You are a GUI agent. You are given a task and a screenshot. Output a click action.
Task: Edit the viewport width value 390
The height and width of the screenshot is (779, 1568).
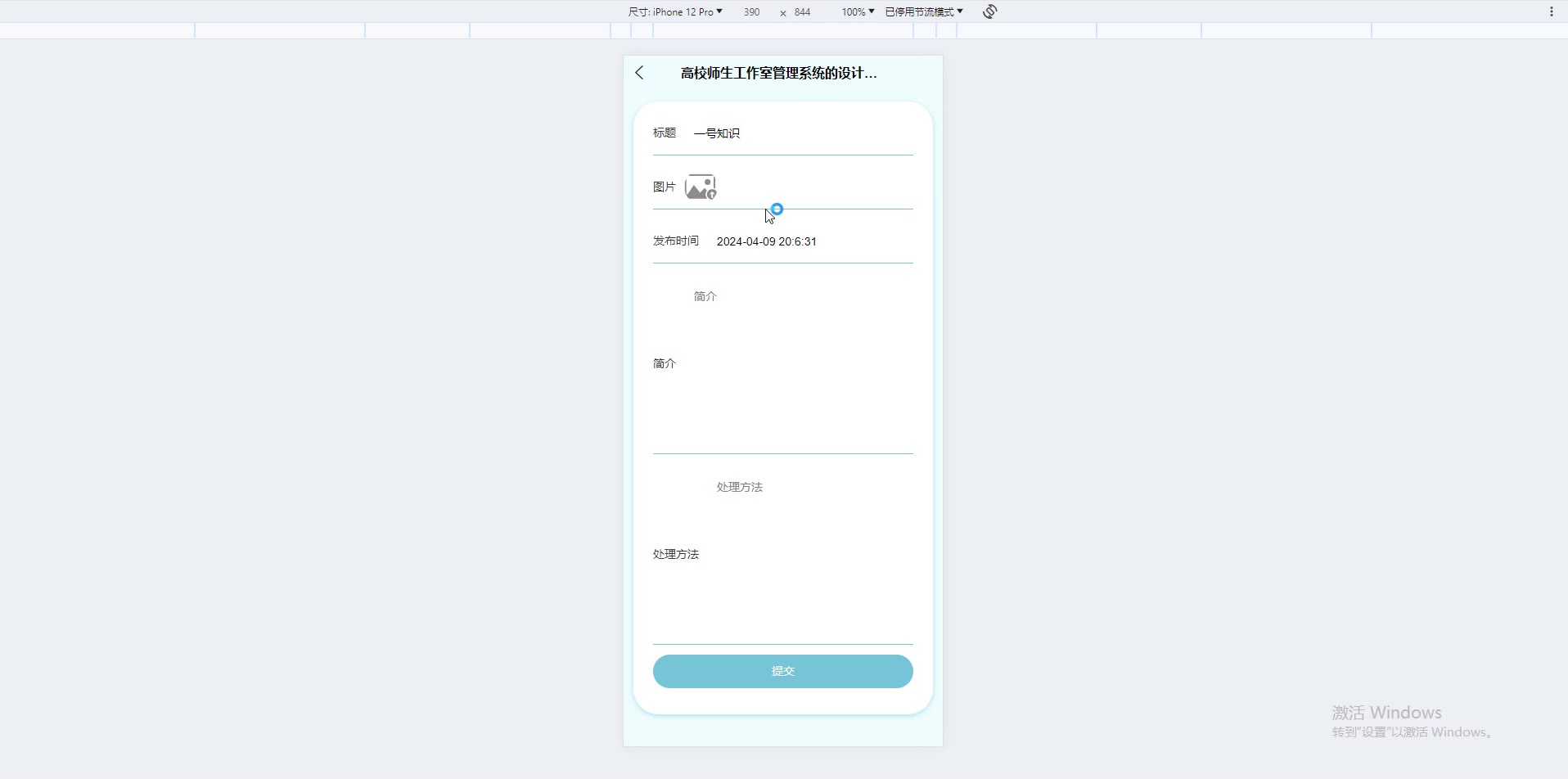point(752,11)
